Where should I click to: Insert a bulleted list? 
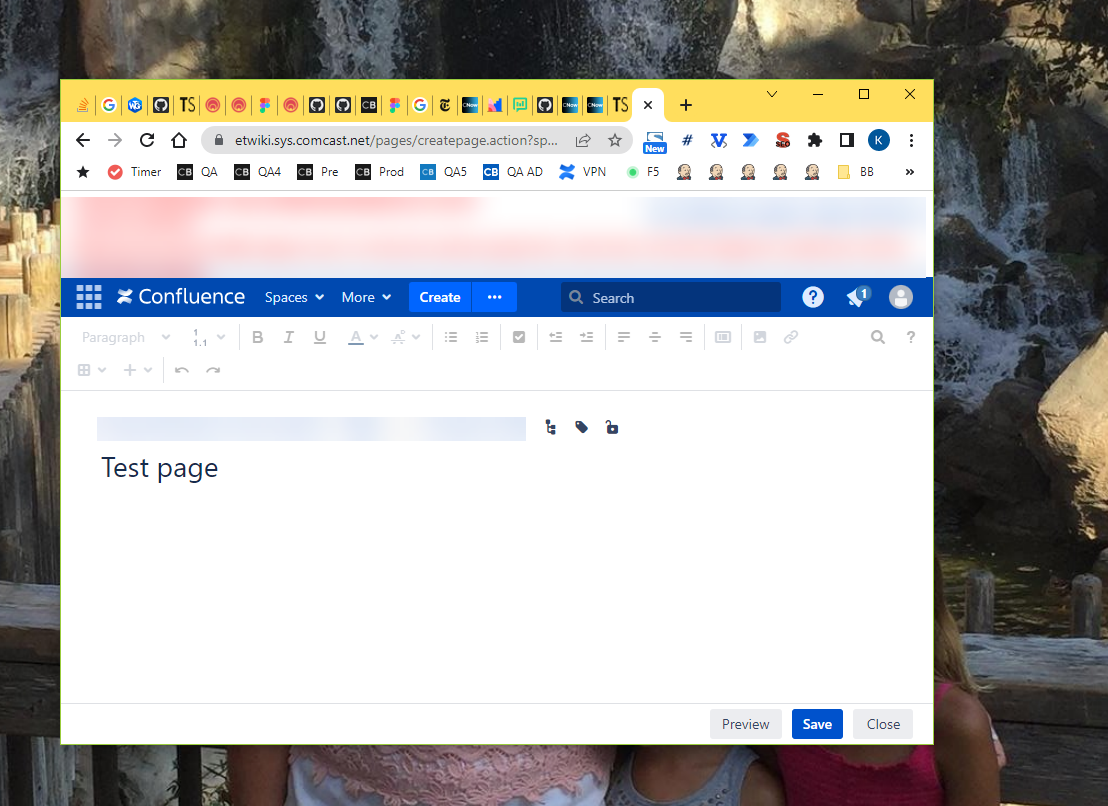click(x=451, y=337)
